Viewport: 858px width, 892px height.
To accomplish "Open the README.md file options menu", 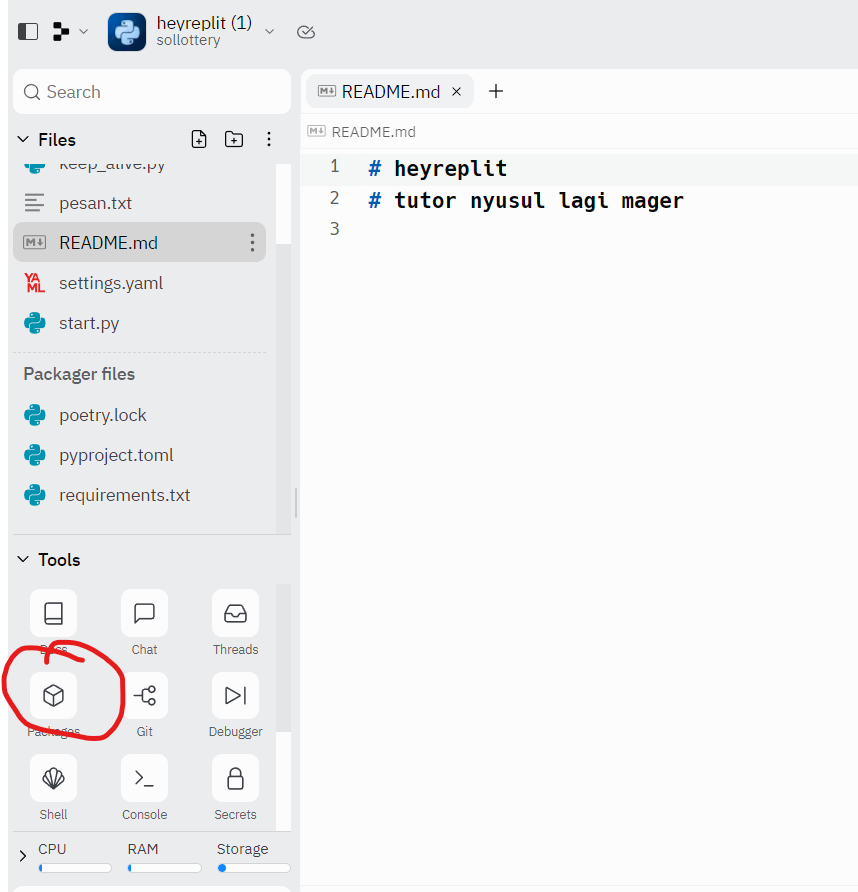I will pos(252,242).
